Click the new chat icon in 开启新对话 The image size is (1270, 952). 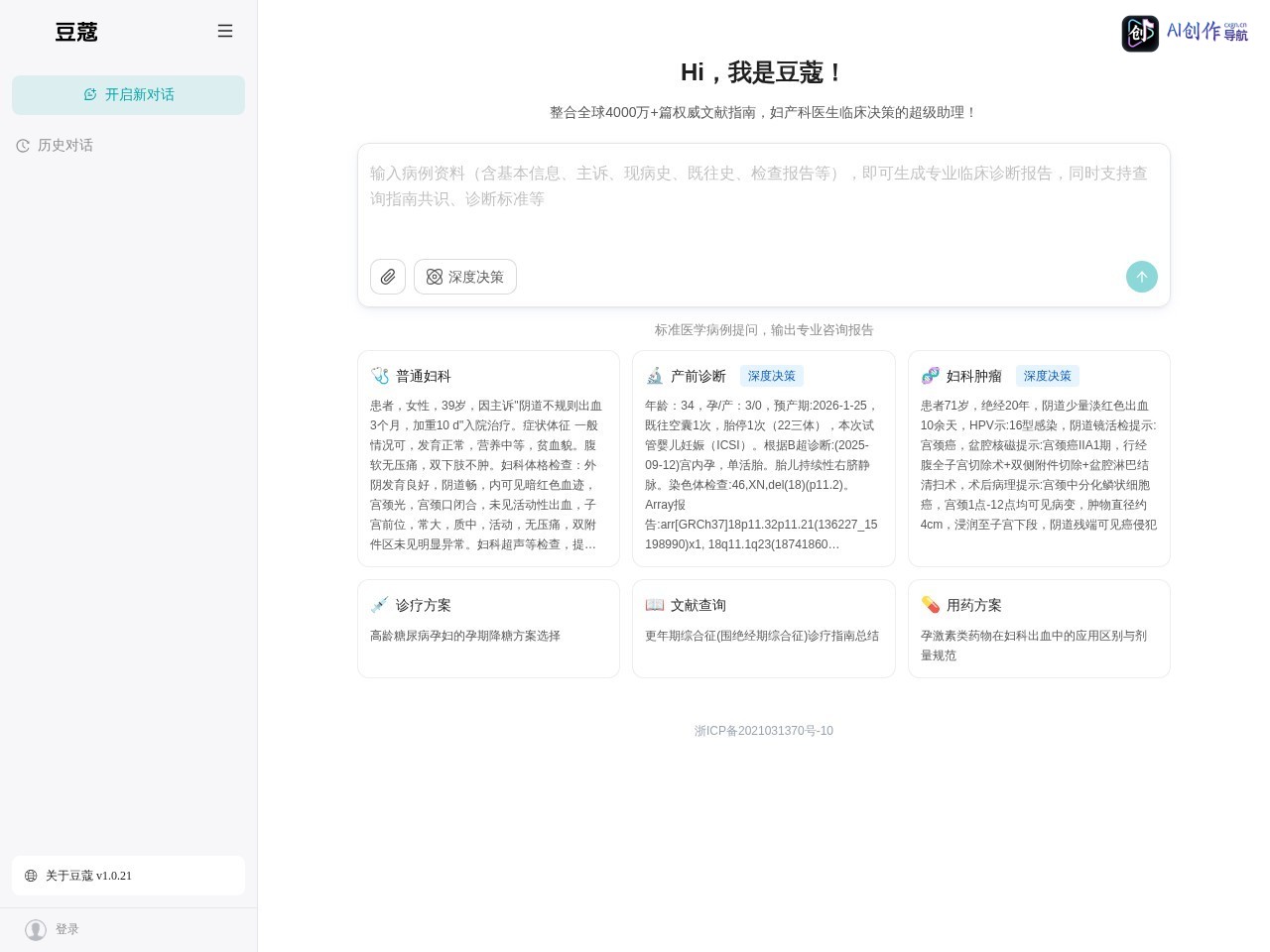click(x=90, y=95)
